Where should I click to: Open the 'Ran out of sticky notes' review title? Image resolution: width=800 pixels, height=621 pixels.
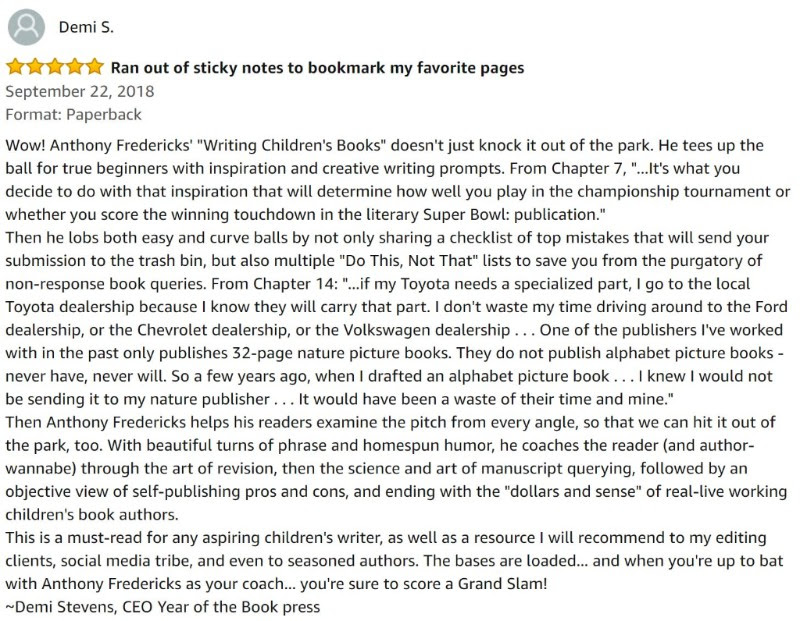(x=317, y=68)
